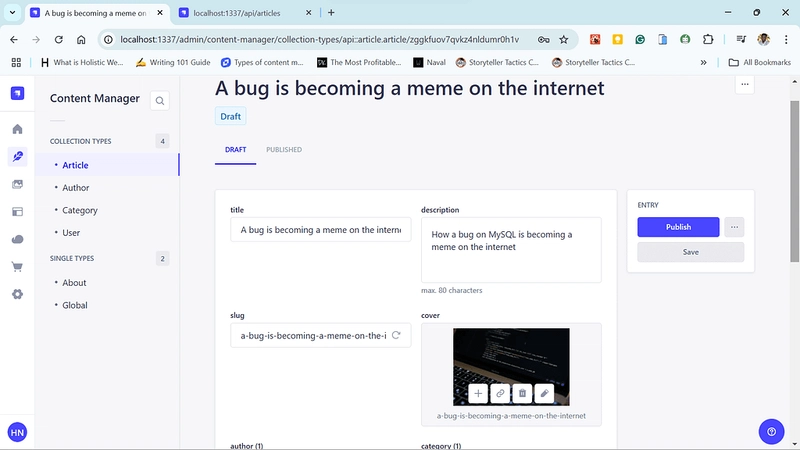Open the apps grid in bookmarks bar

(16, 62)
